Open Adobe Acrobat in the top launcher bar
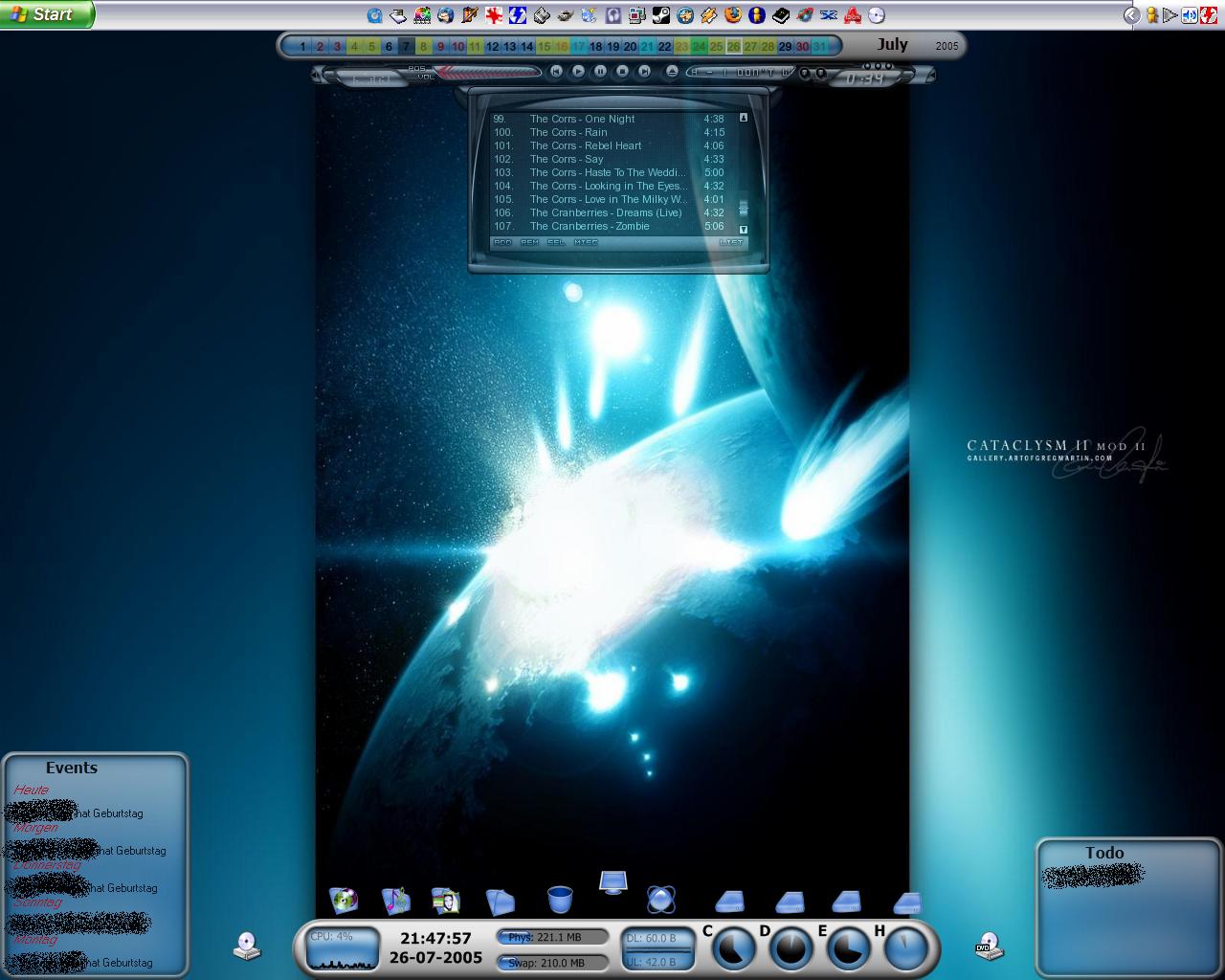 853,15
